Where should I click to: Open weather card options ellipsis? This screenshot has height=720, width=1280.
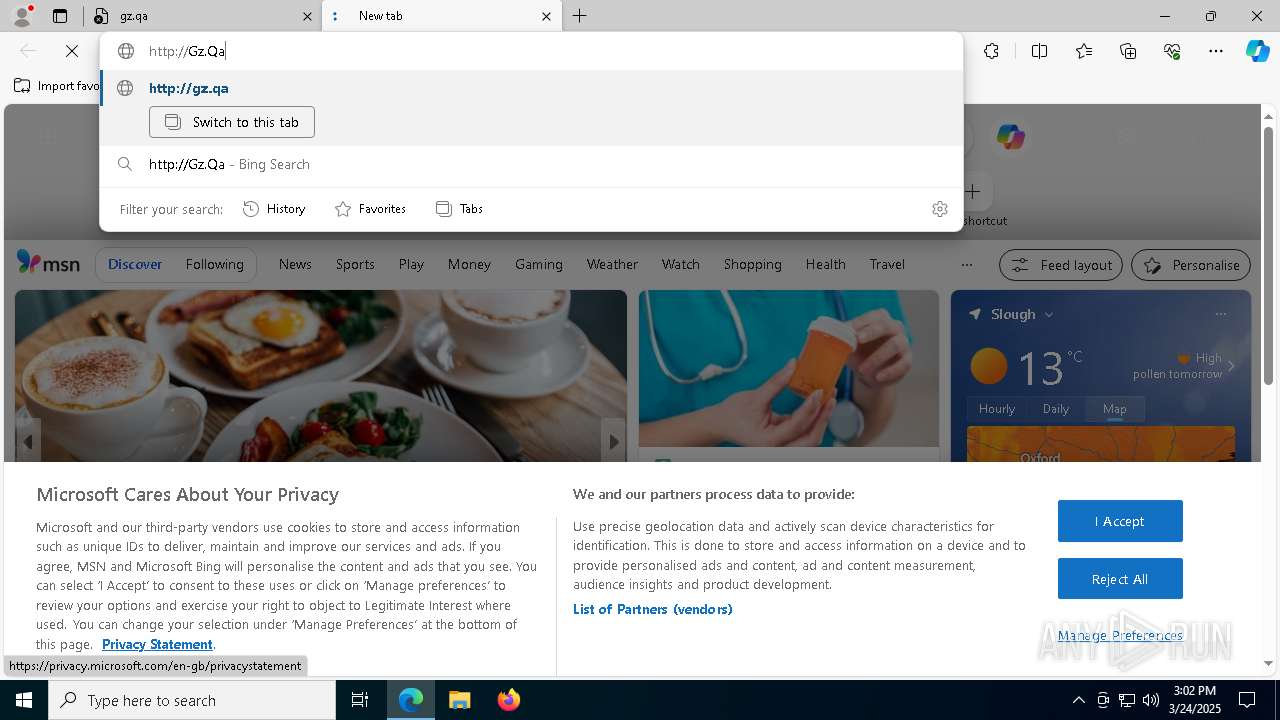point(1220,314)
